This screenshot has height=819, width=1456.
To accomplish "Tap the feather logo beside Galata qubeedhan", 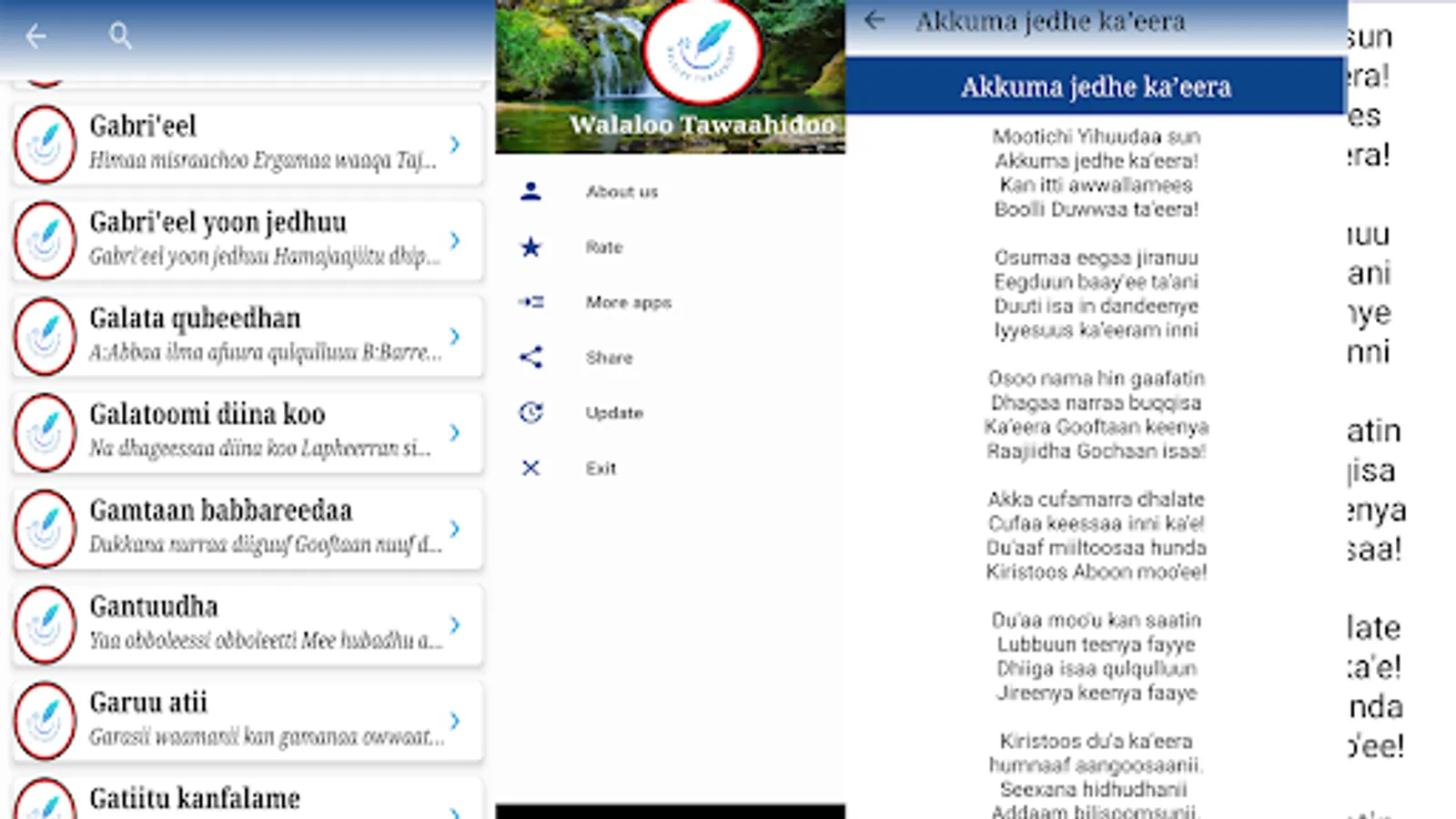I will [x=45, y=337].
